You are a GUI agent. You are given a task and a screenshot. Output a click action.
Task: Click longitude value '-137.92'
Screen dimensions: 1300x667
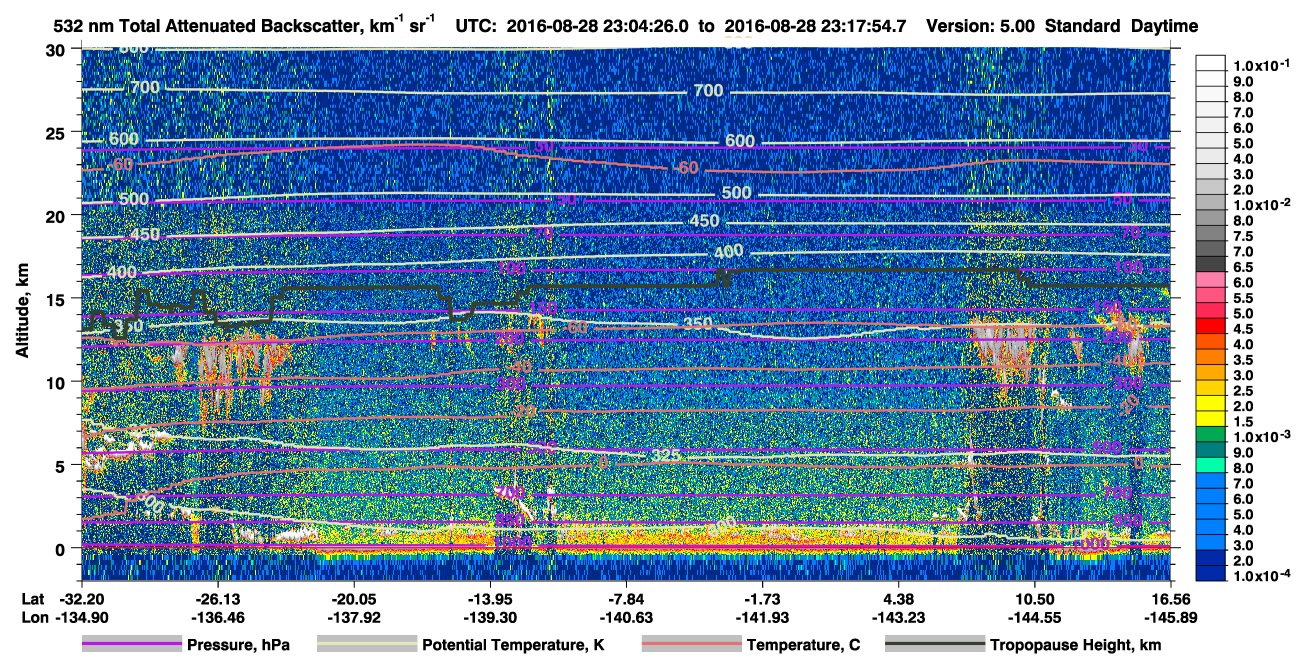coord(353,618)
